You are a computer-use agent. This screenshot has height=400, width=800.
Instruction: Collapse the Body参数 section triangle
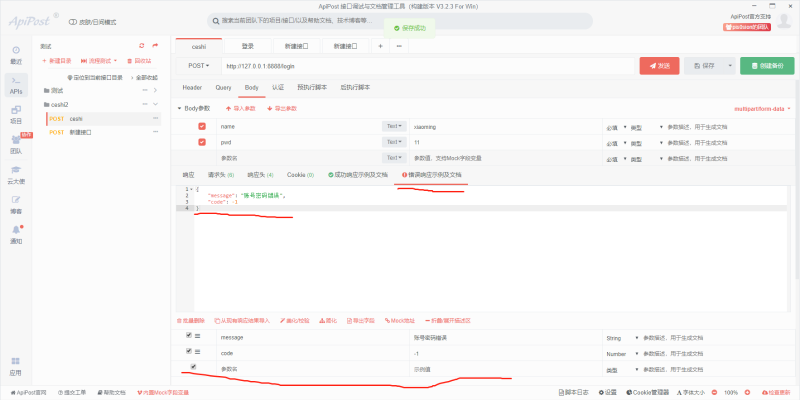(x=179, y=109)
